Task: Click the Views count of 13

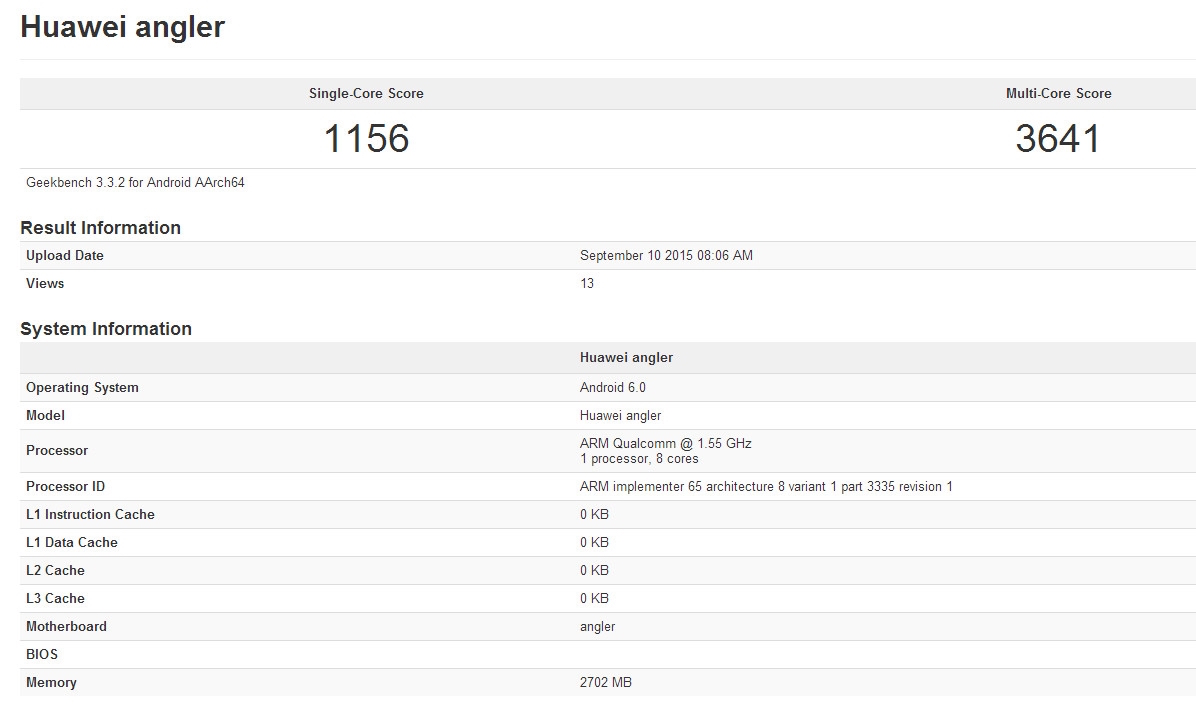Action: click(587, 284)
